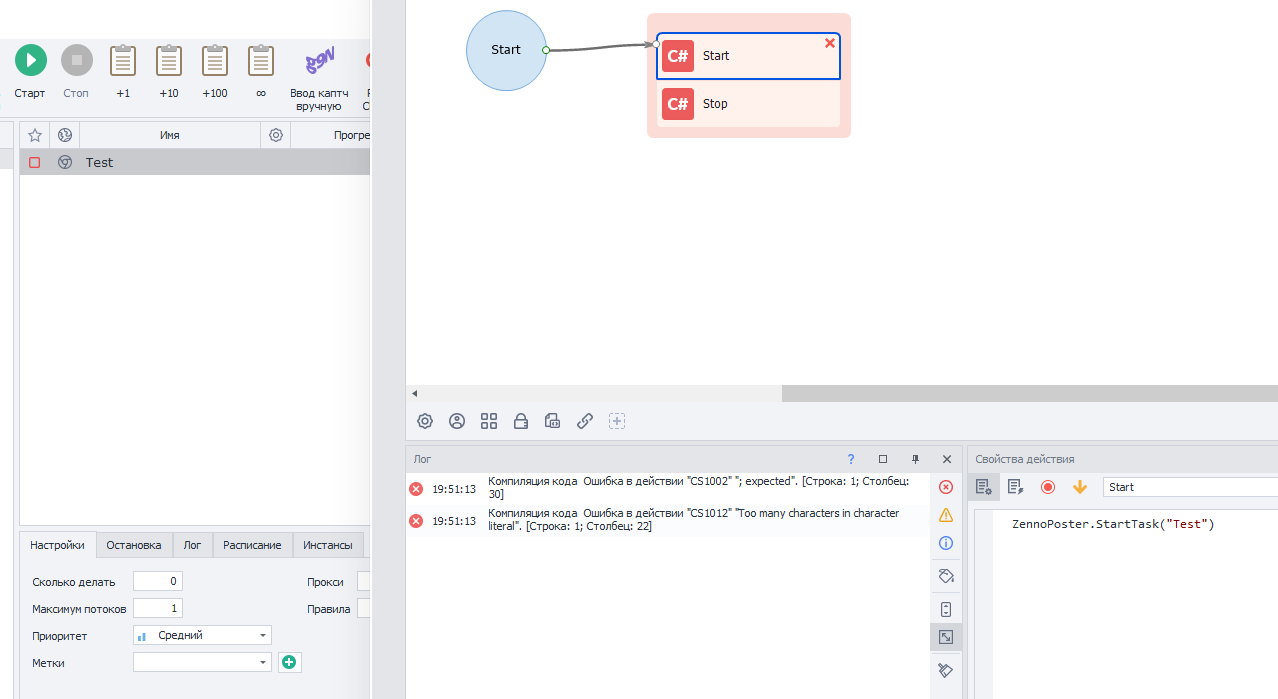Image resolution: width=1278 pixels, height=699 pixels.
Task: Click the grey Стоп button
Action: (x=76, y=60)
